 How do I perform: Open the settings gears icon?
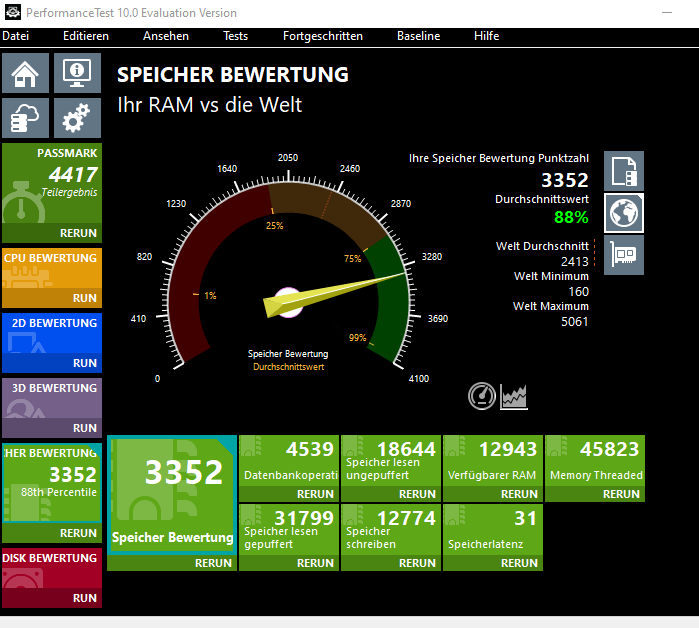click(77, 118)
